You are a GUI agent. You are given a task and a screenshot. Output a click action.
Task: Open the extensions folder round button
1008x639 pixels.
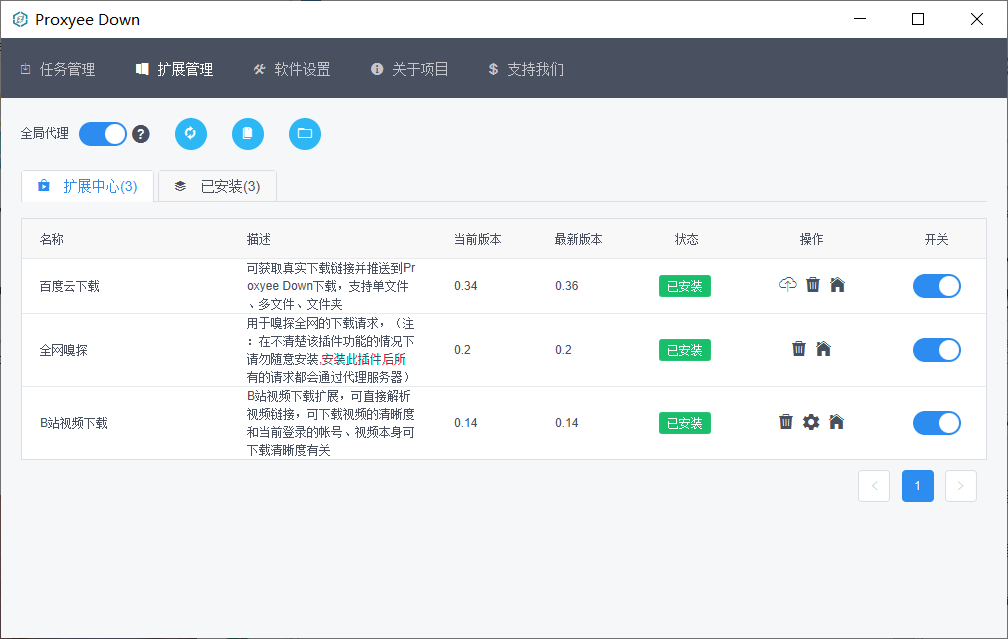(305, 134)
